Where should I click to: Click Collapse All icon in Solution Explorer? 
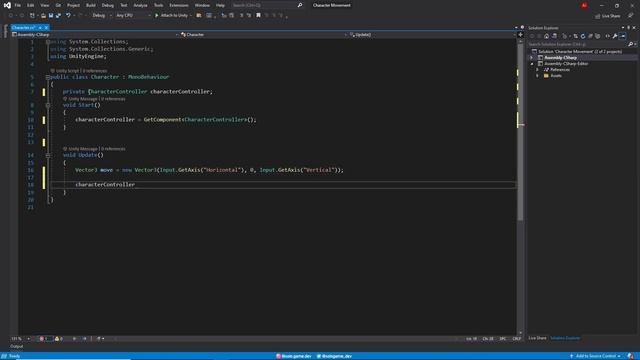point(590,36)
